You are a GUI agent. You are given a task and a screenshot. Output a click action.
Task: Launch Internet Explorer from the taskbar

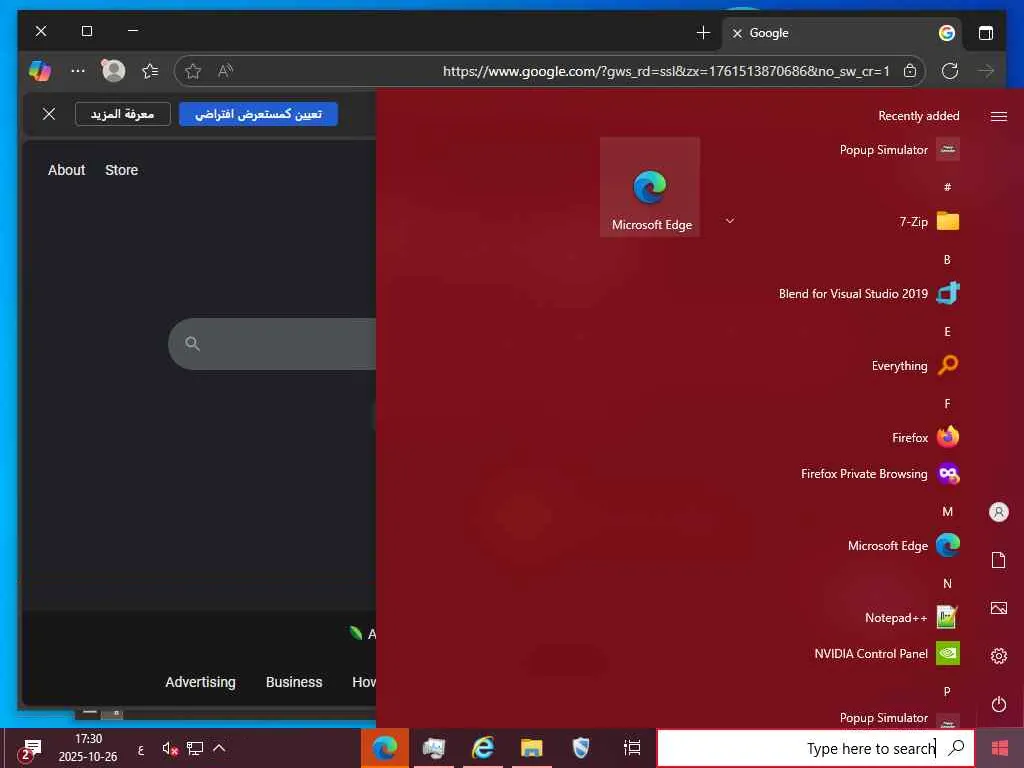[483, 748]
